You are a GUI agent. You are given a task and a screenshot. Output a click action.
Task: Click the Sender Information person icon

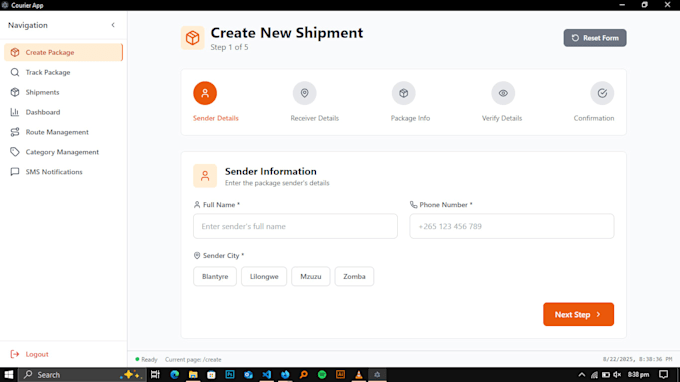tap(205, 176)
